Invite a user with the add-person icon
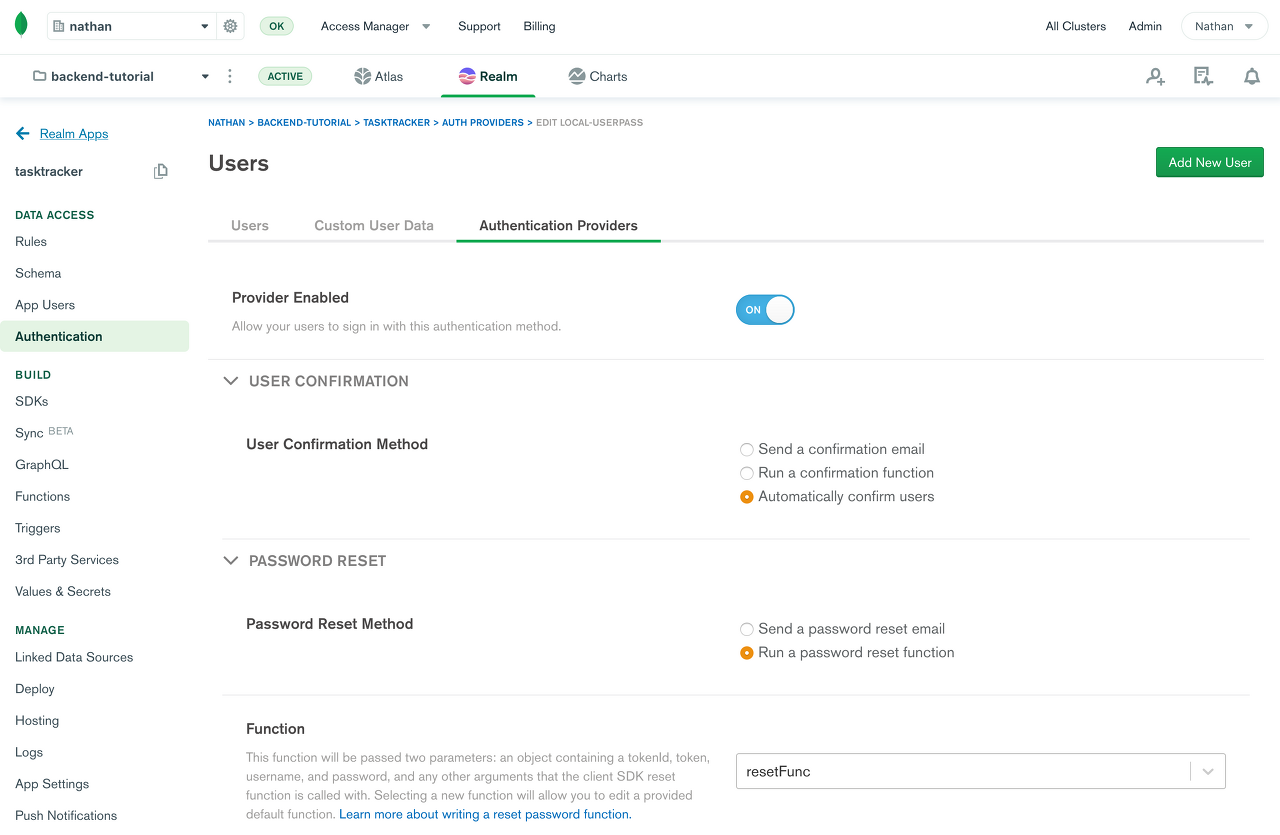1280x835 pixels. 1156,76
